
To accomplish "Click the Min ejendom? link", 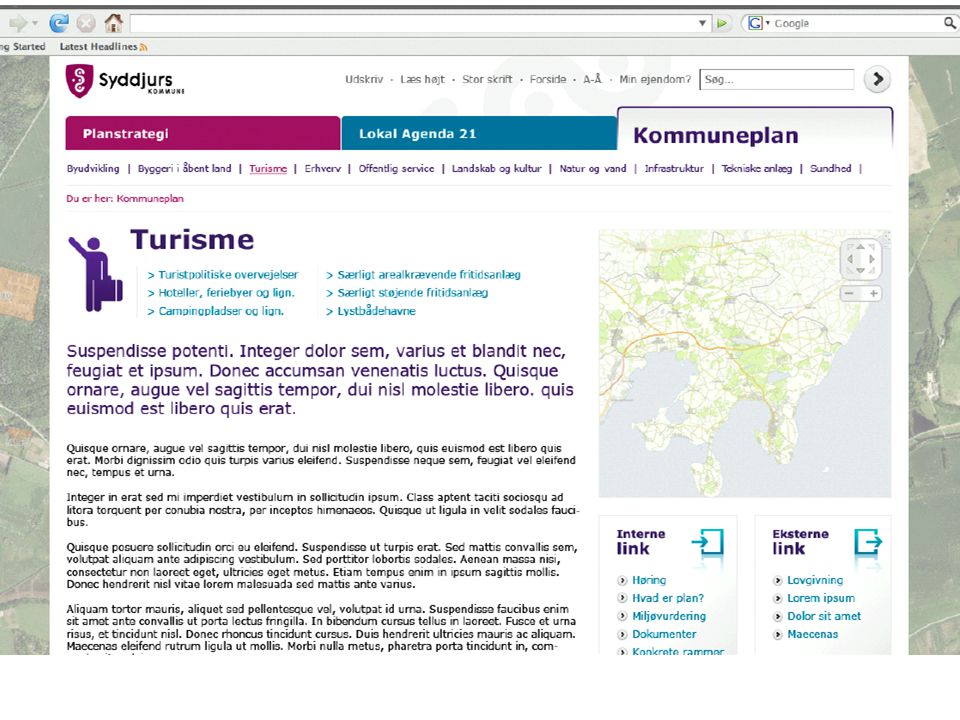I will [654, 79].
